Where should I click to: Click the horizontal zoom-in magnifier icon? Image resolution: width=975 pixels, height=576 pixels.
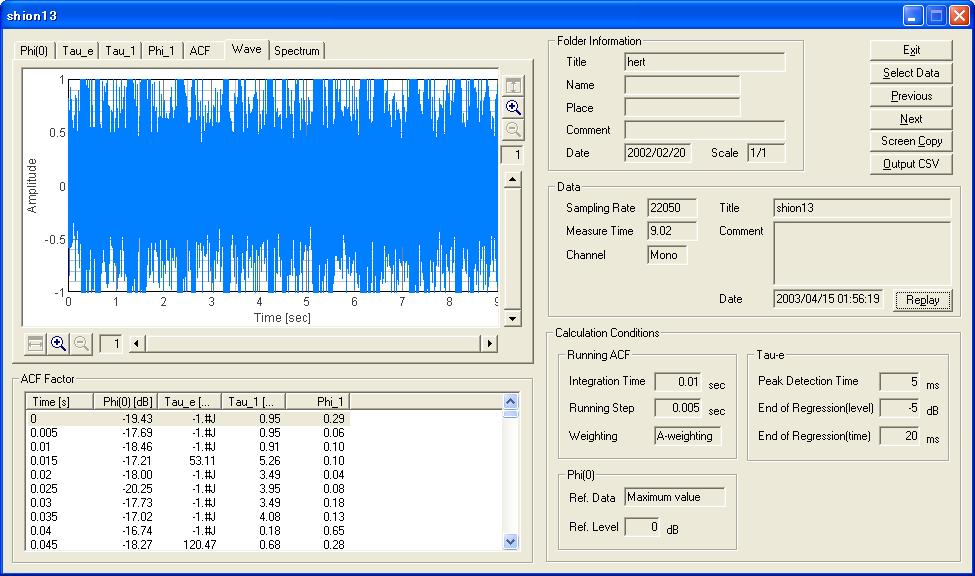58,343
